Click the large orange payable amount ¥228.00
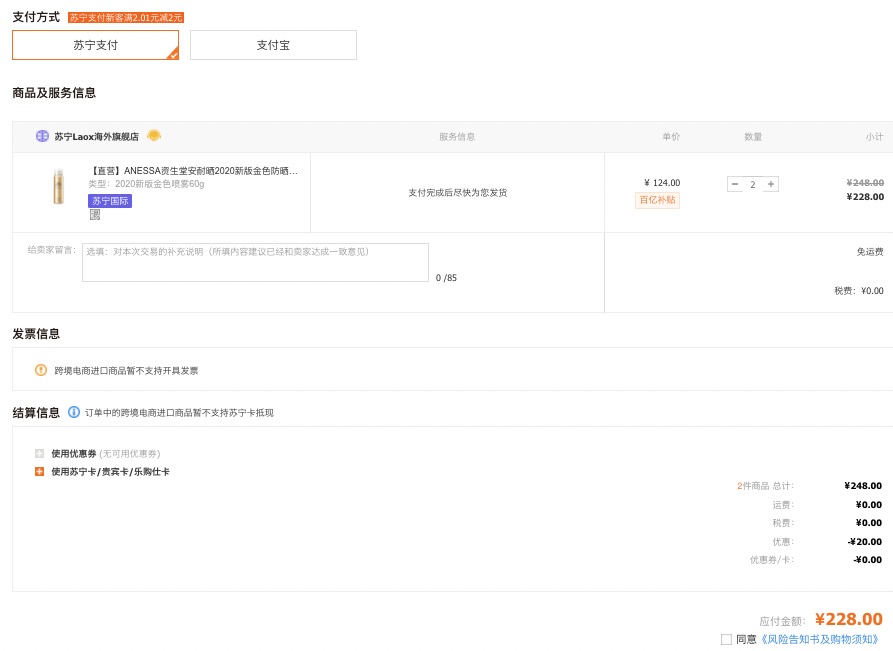893x651 pixels. point(849,619)
